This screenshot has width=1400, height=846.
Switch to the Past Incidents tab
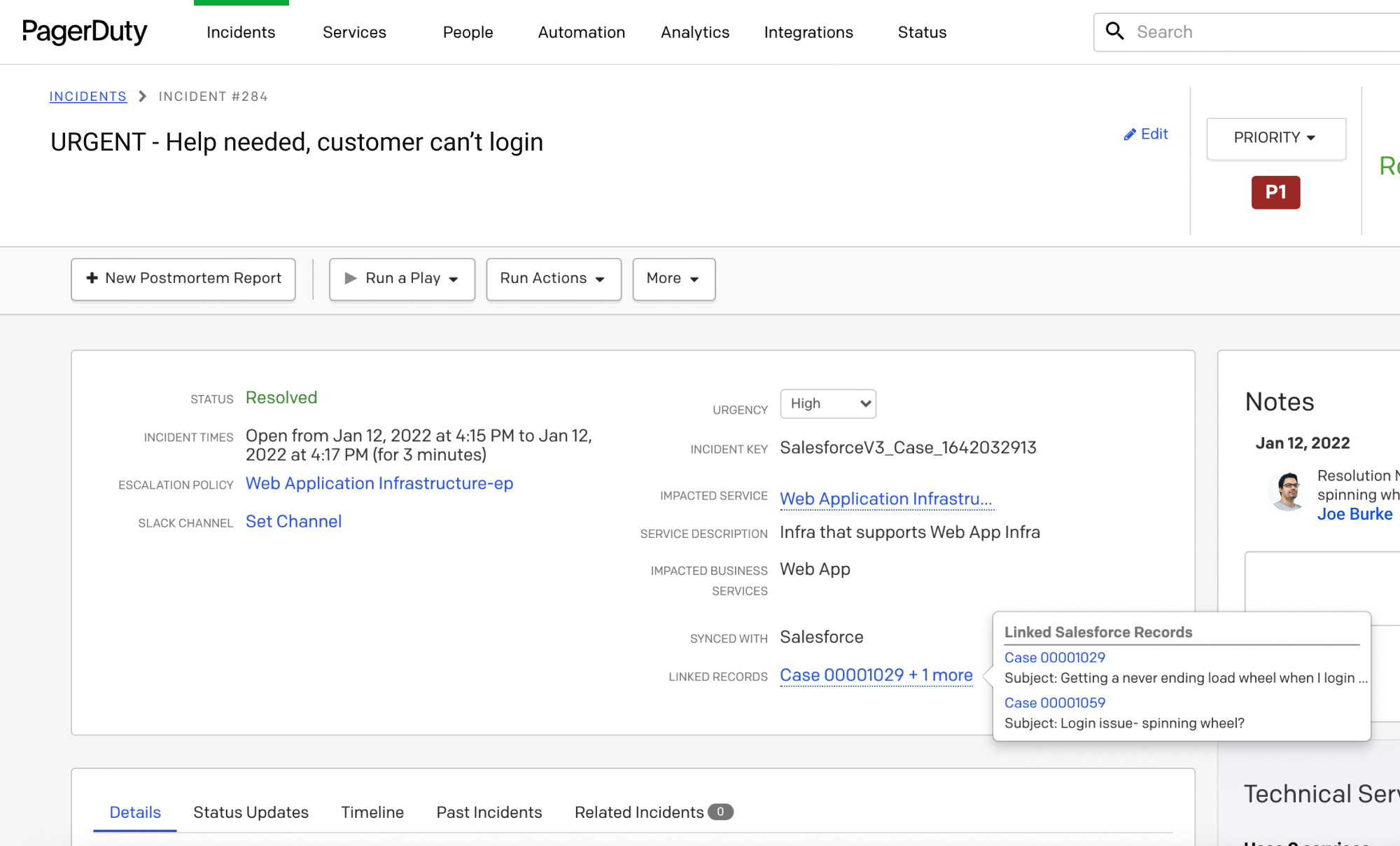pyautogui.click(x=489, y=812)
